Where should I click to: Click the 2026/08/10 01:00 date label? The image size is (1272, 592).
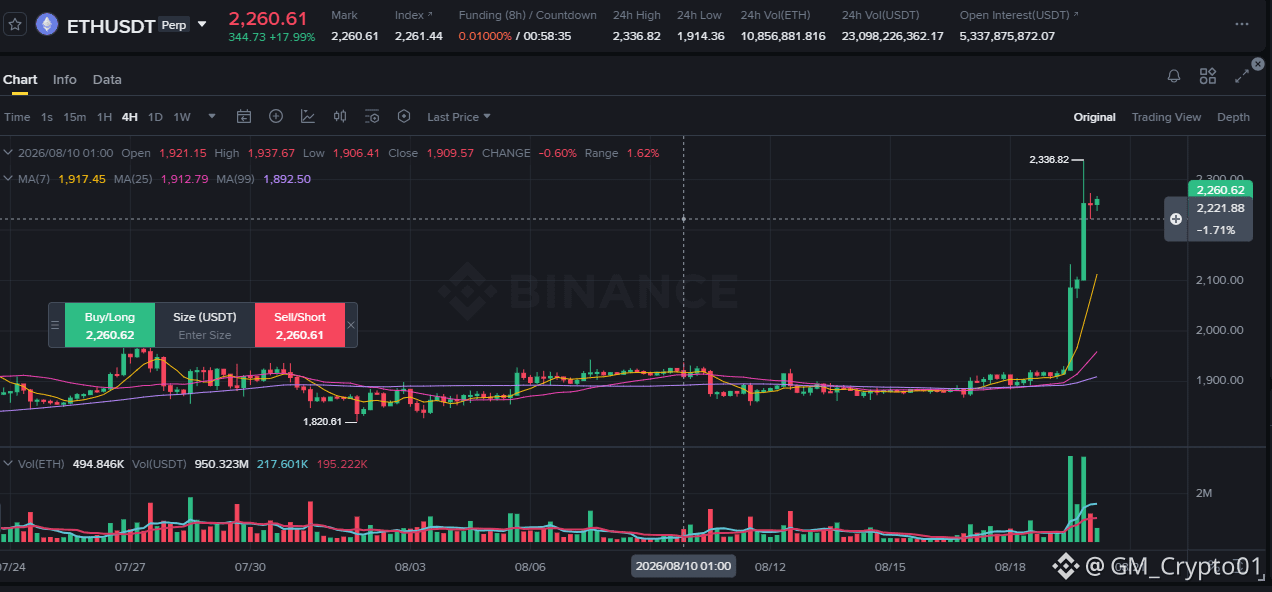tap(683, 566)
